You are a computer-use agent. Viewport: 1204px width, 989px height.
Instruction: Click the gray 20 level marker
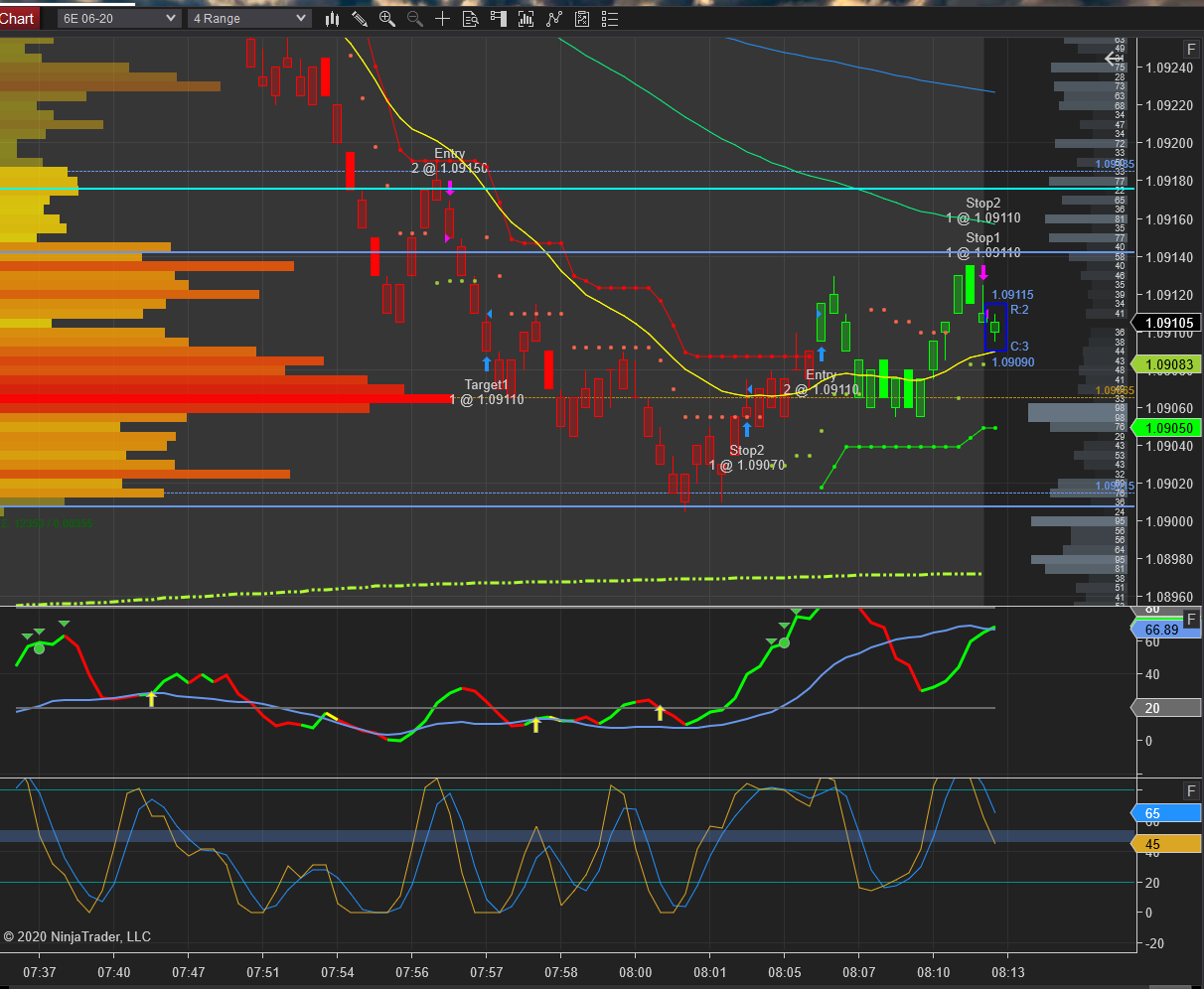pos(1165,708)
